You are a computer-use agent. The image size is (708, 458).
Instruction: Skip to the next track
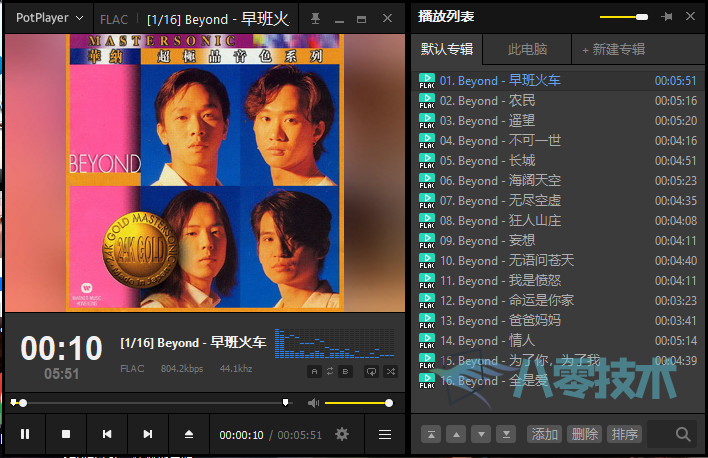(148, 434)
